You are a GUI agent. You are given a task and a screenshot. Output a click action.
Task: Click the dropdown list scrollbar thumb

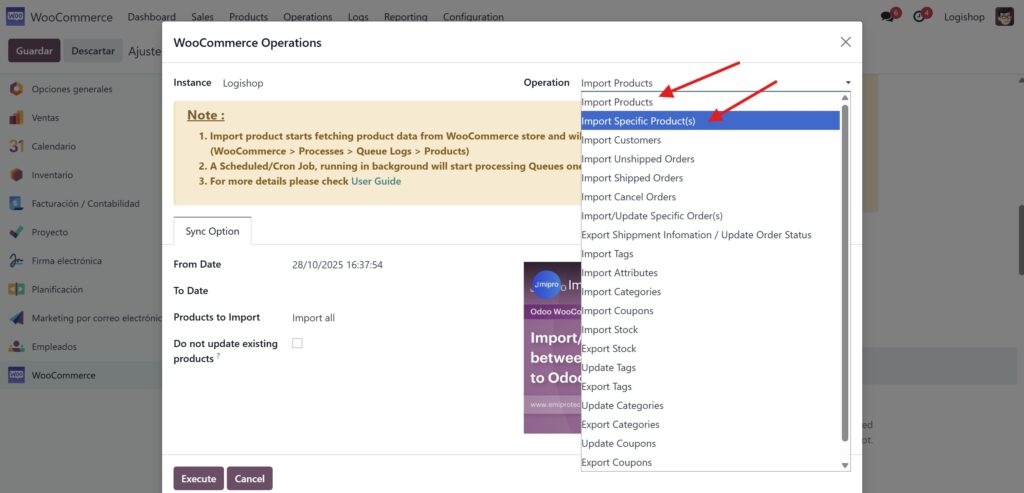[845, 272]
